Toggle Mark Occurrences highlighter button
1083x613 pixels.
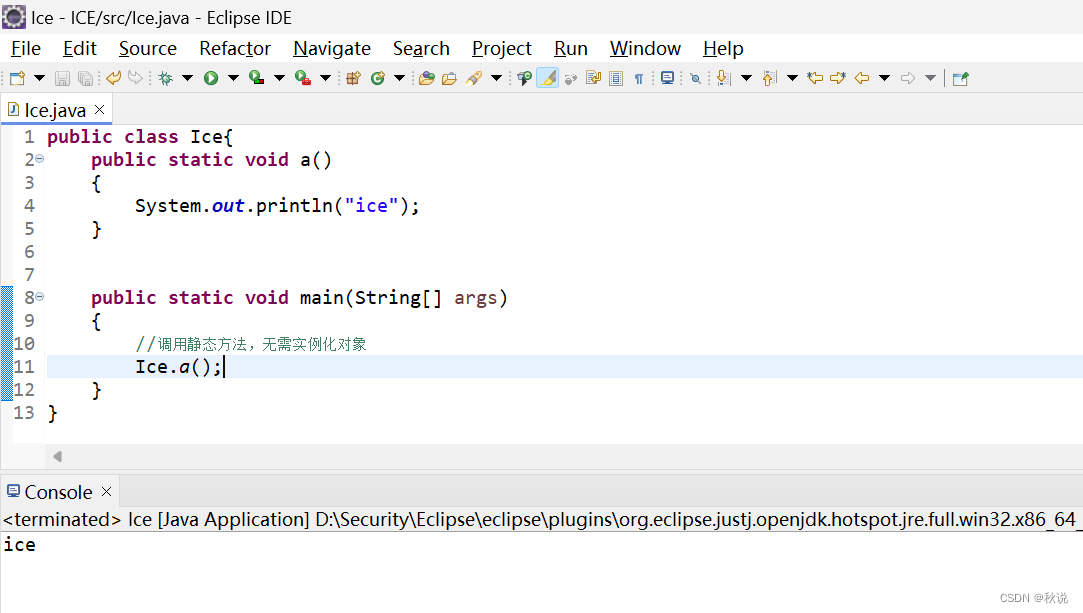point(548,78)
